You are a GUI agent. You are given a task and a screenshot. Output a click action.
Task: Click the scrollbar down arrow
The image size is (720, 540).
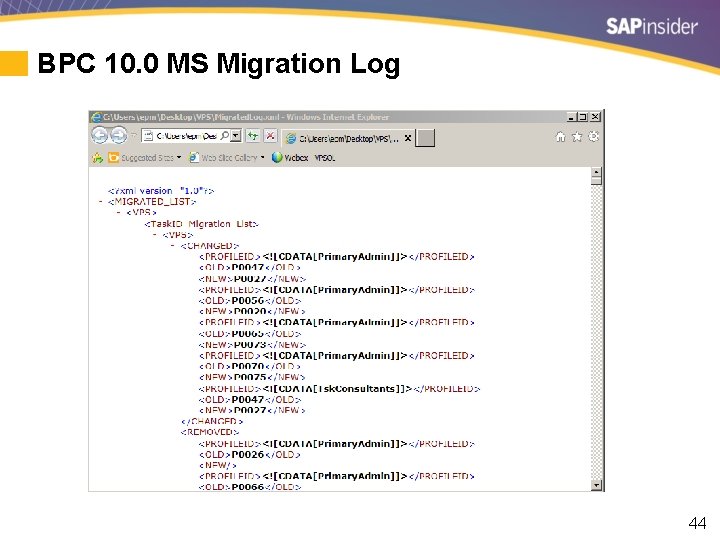click(x=596, y=485)
